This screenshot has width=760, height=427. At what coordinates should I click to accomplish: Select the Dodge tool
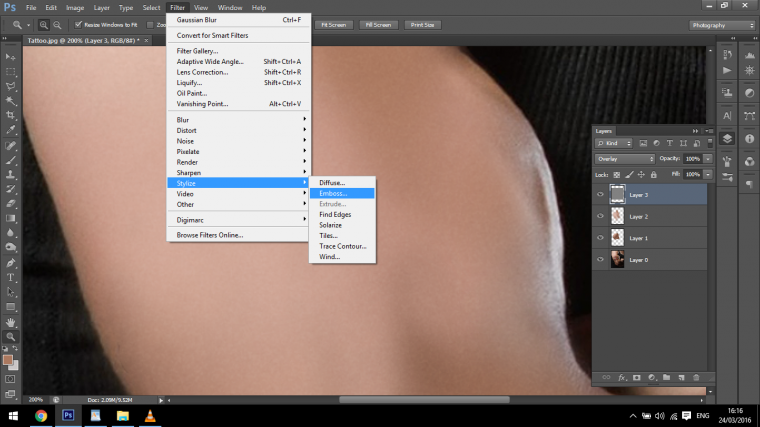point(10,247)
